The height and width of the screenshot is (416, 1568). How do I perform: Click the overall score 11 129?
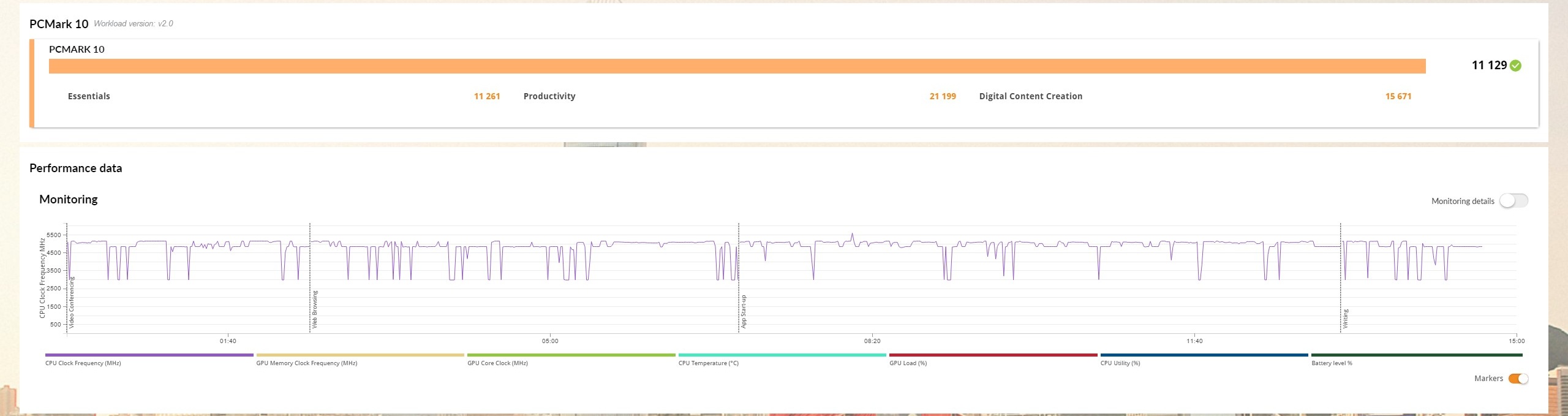click(1489, 66)
